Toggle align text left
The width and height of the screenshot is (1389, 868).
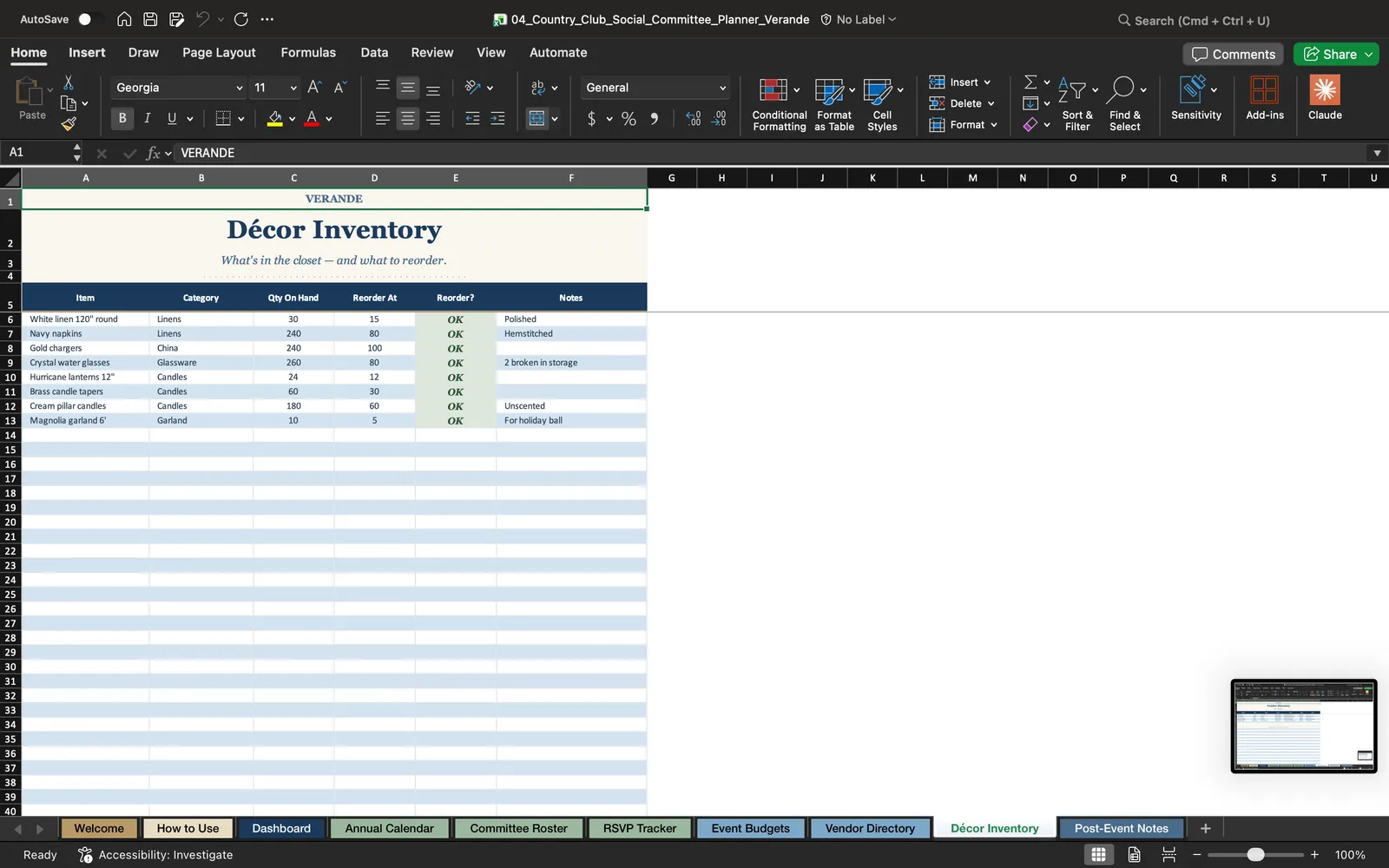pyautogui.click(x=382, y=119)
